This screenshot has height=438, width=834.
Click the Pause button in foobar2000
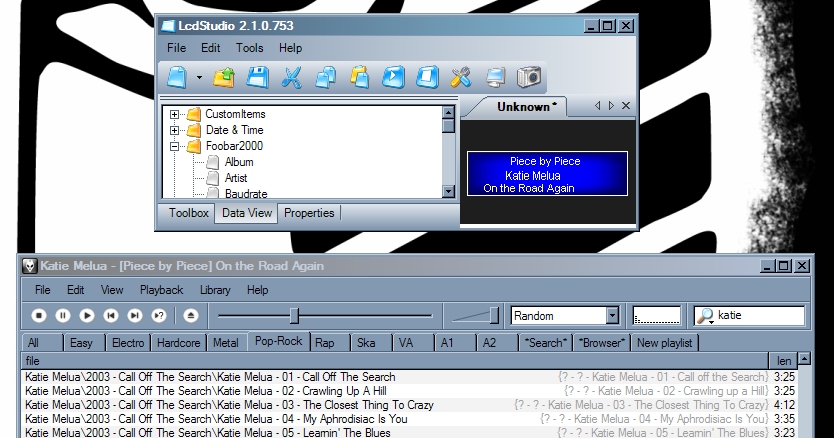(x=63, y=316)
